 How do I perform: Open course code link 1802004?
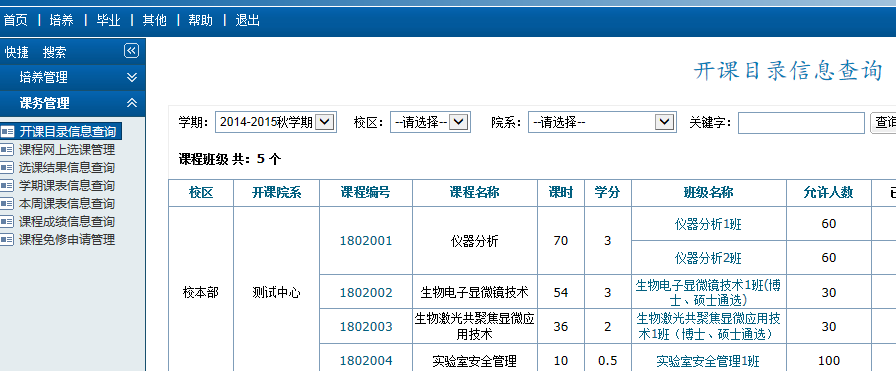366,361
